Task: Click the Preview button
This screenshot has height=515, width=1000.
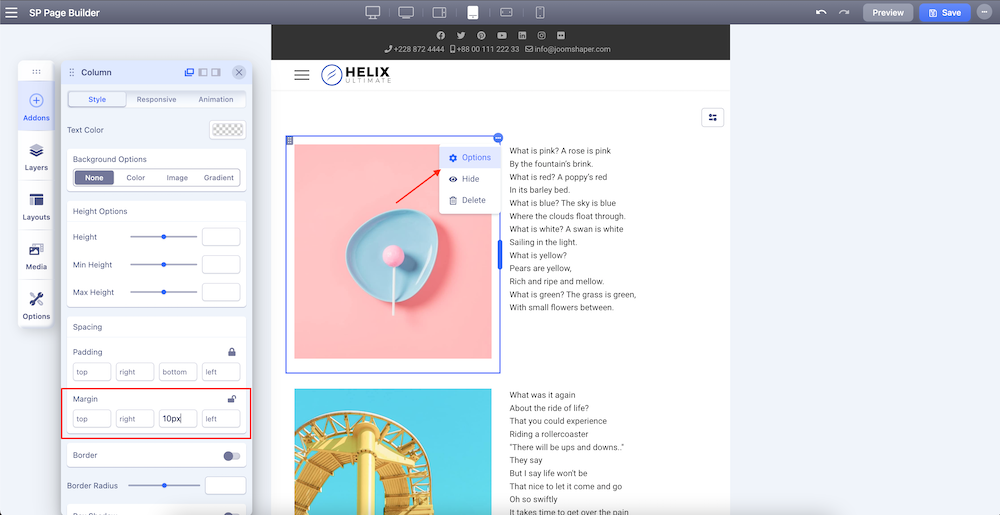Action: (x=888, y=12)
